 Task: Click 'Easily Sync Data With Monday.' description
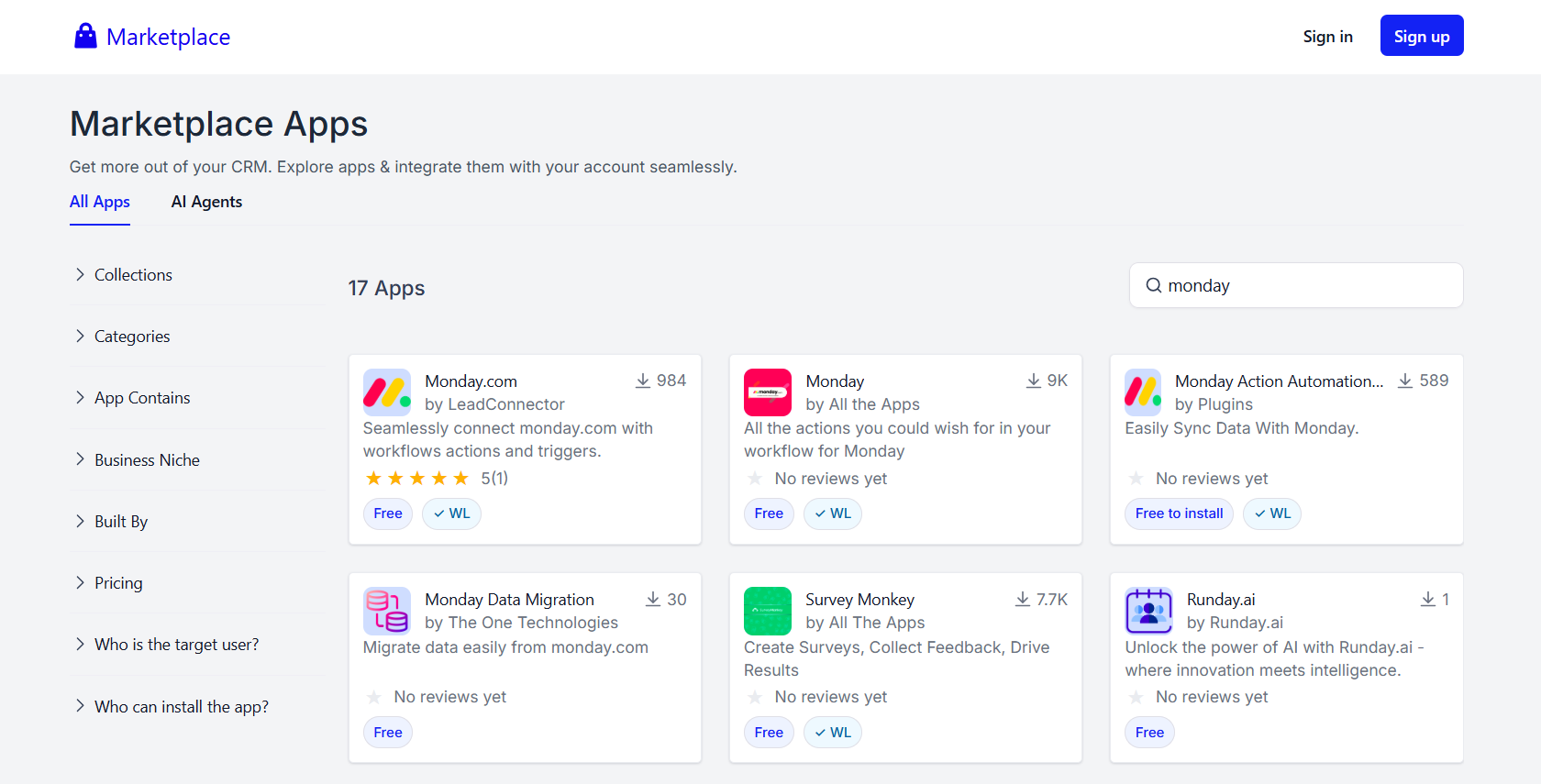(x=1242, y=428)
